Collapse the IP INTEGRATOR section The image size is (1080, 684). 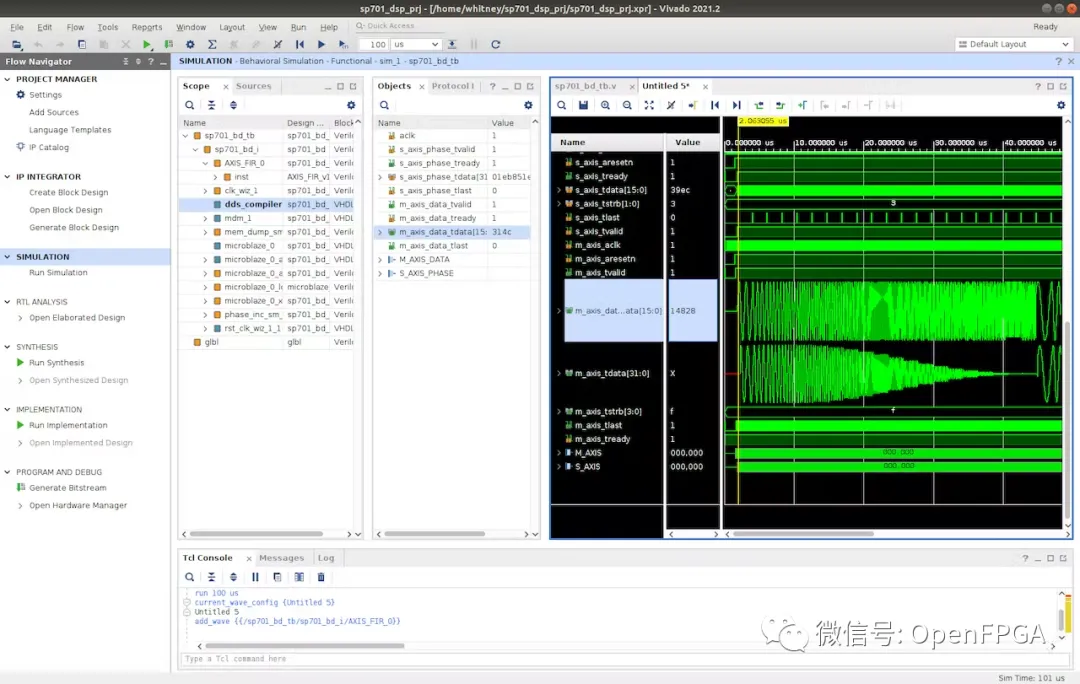[x=8, y=177]
